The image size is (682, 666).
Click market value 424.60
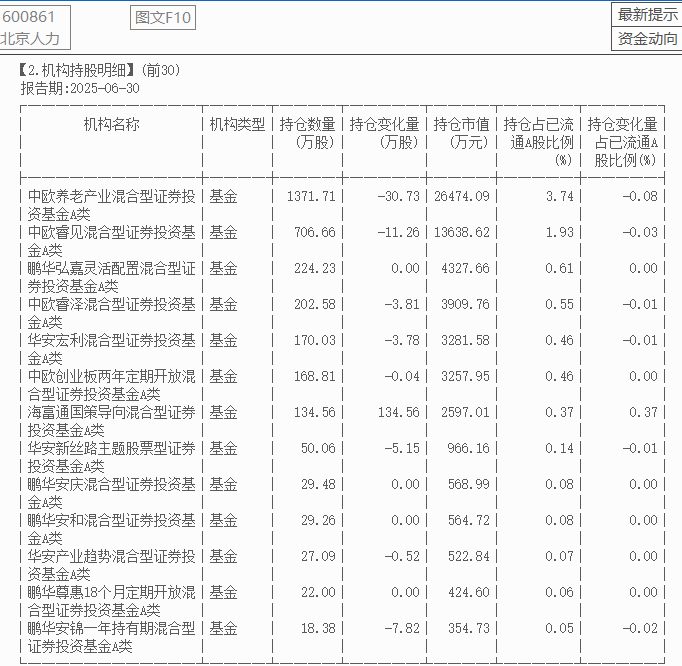[468, 593]
